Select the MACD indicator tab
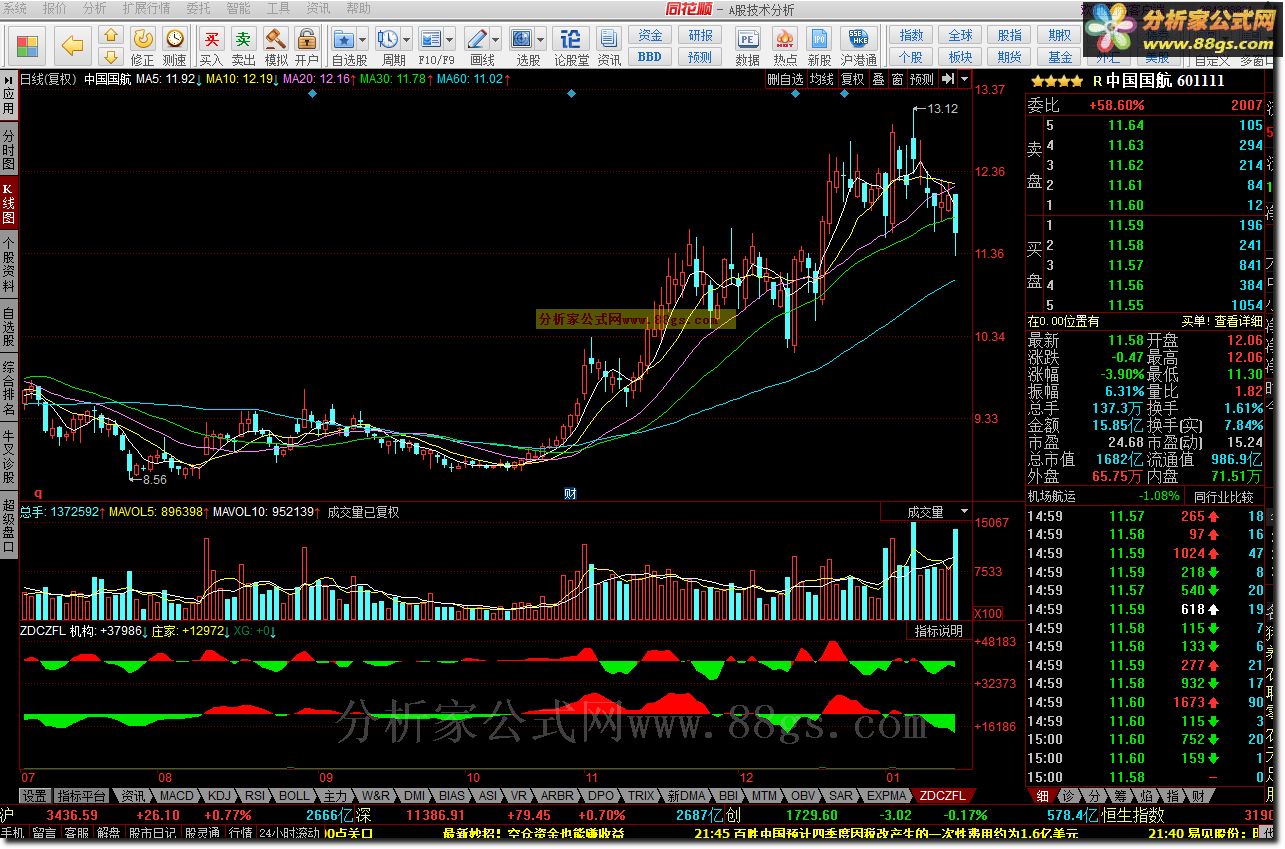This screenshot has height=849, width=1285. pos(176,796)
